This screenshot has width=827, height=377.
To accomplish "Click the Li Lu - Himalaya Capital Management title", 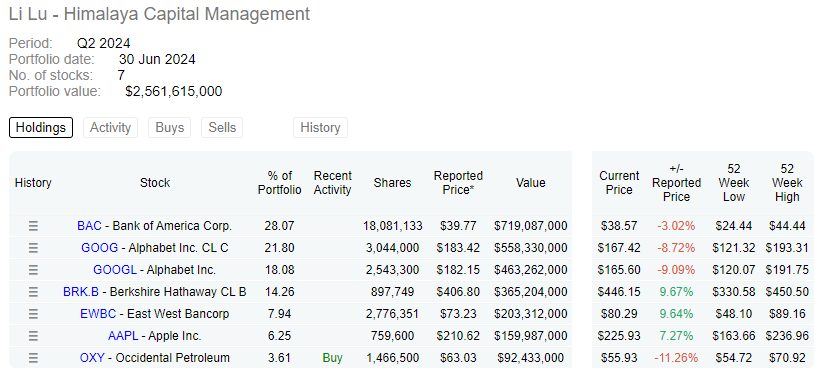I will click(x=159, y=14).
